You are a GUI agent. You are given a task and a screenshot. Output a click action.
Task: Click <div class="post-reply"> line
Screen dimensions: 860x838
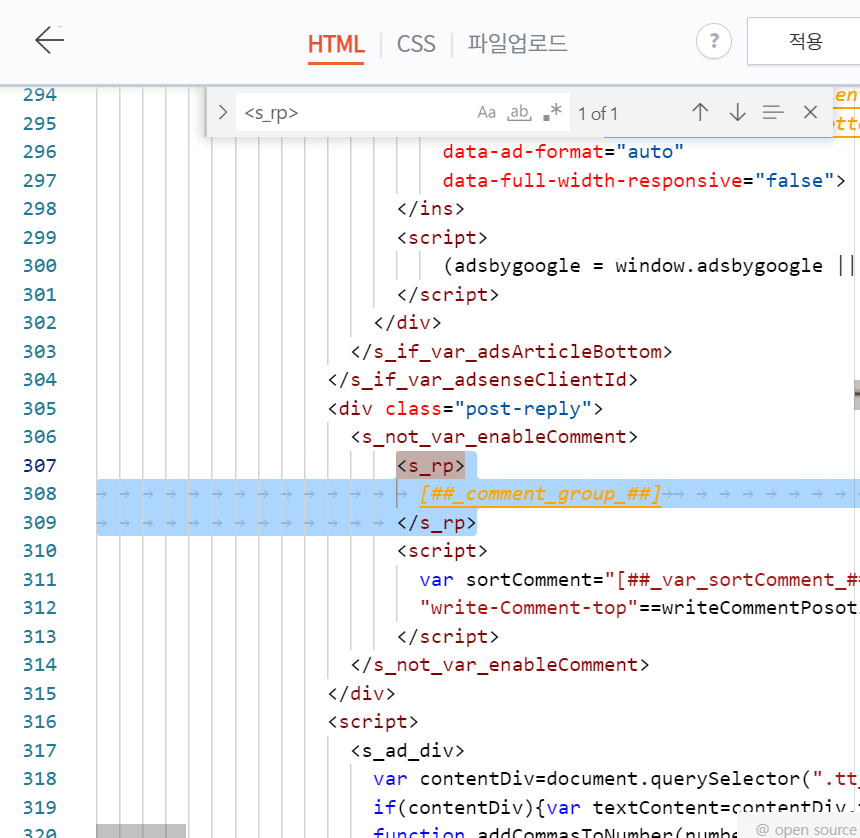pos(465,409)
